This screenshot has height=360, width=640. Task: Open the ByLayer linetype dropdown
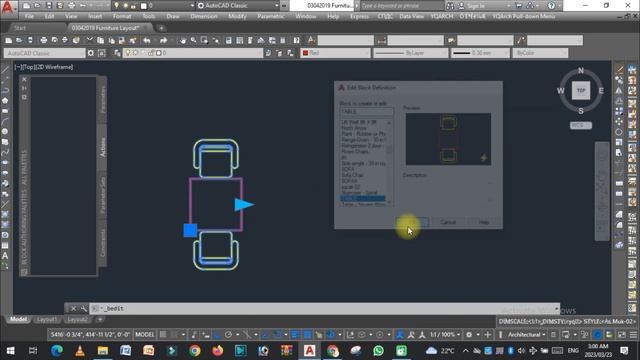pyautogui.click(x=410, y=53)
